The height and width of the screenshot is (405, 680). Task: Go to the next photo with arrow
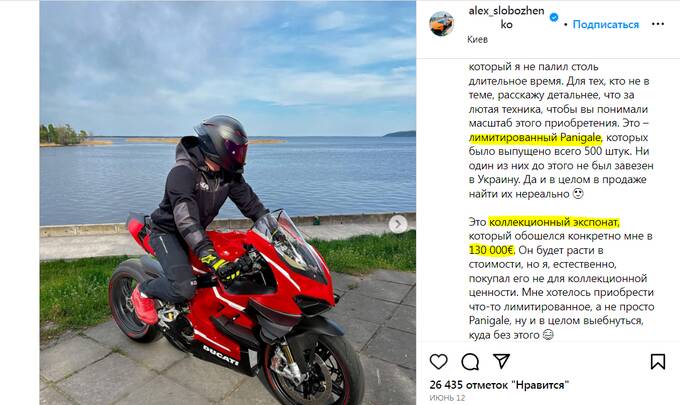[398, 224]
